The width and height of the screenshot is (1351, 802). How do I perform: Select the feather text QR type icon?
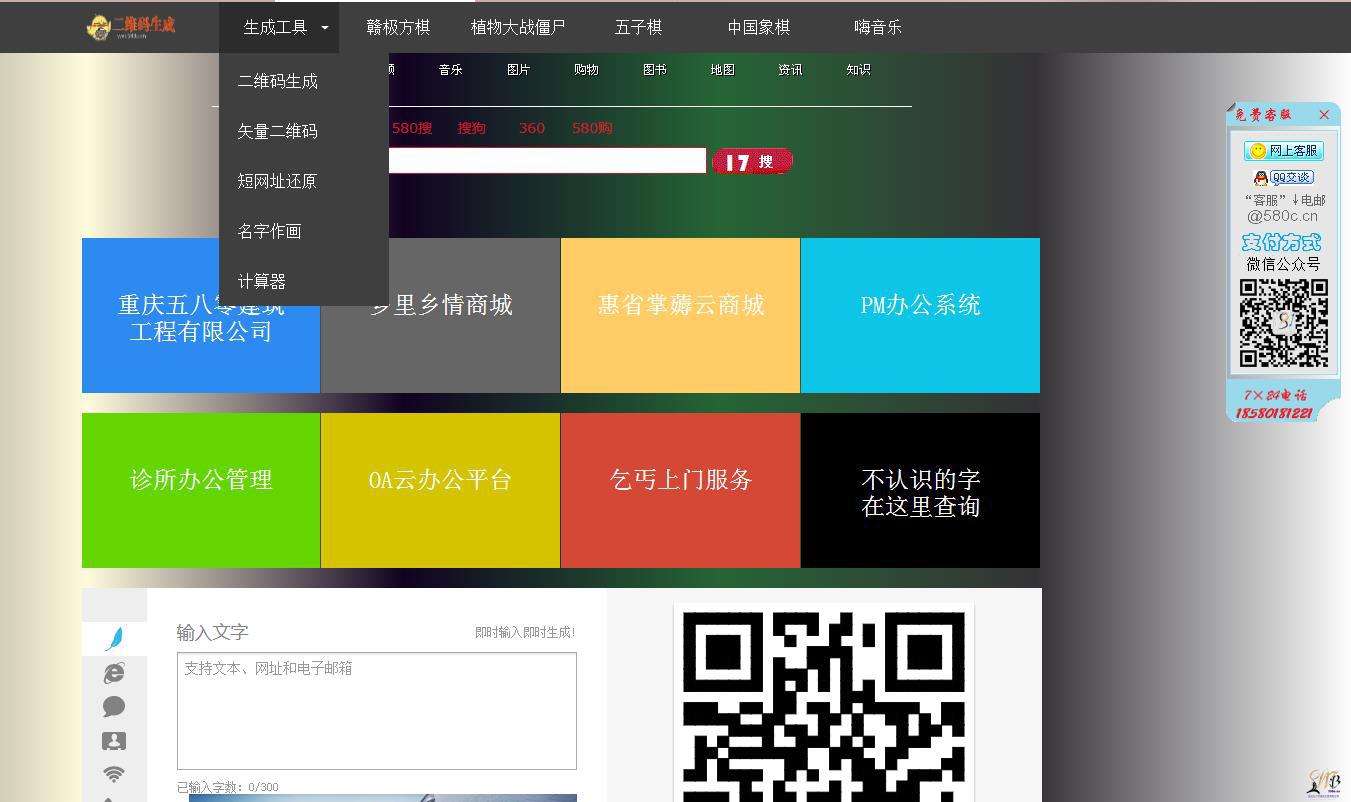[x=114, y=638]
